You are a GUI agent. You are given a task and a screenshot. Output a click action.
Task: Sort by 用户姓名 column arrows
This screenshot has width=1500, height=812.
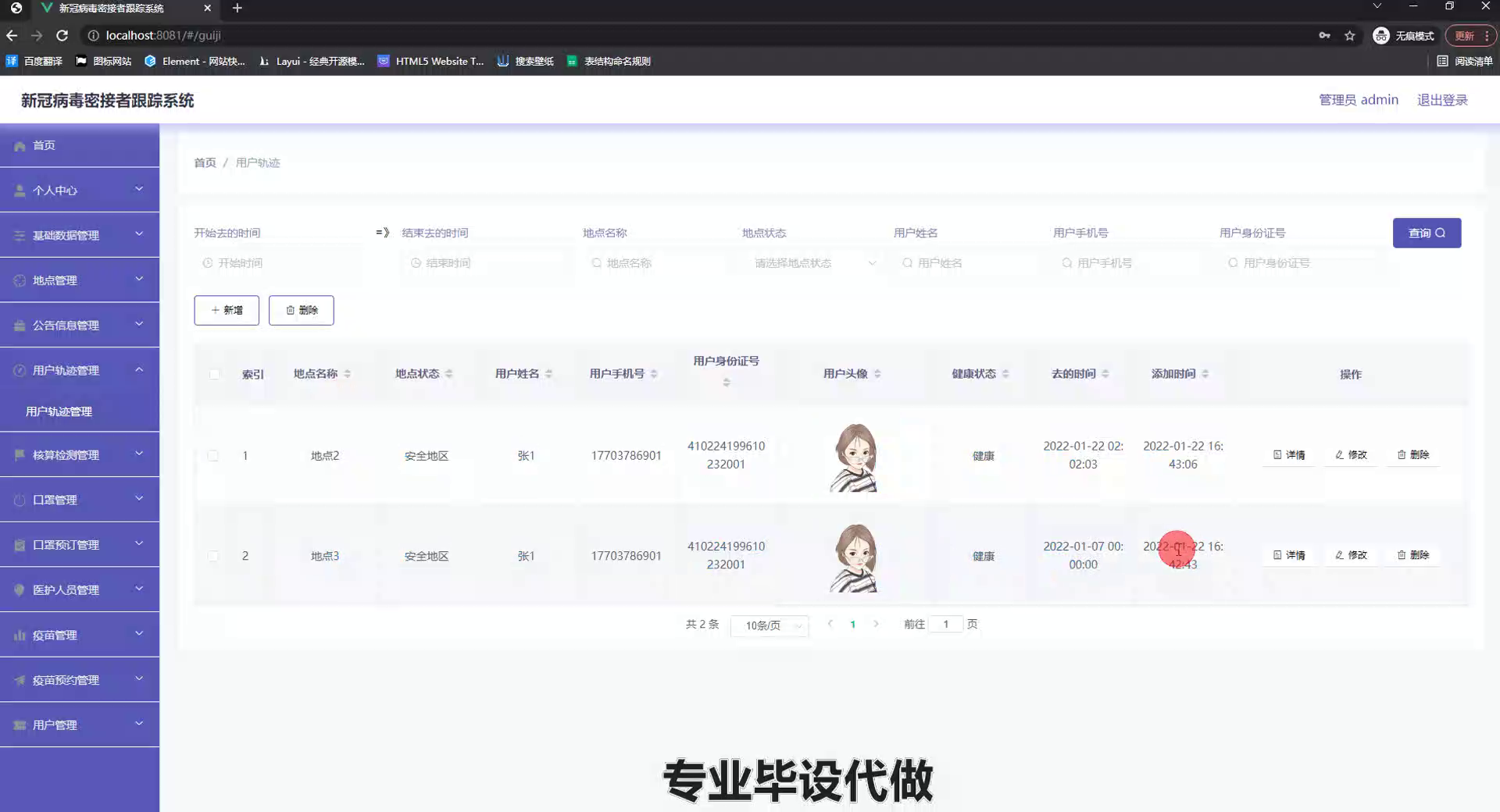pos(549,374)
